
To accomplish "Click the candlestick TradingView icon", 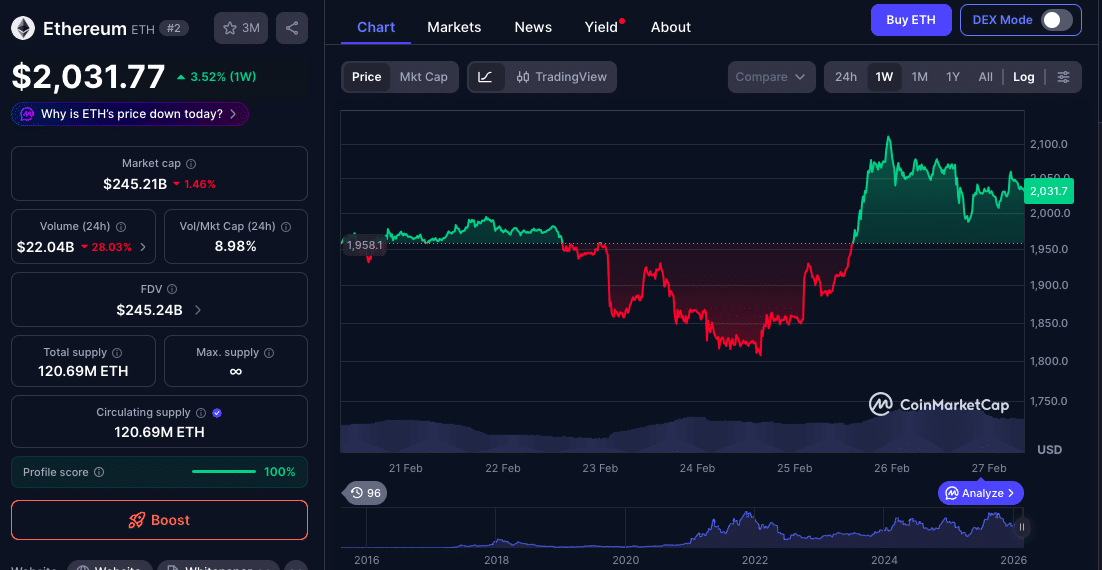I will pyautogui.click(x=523, y=77).
